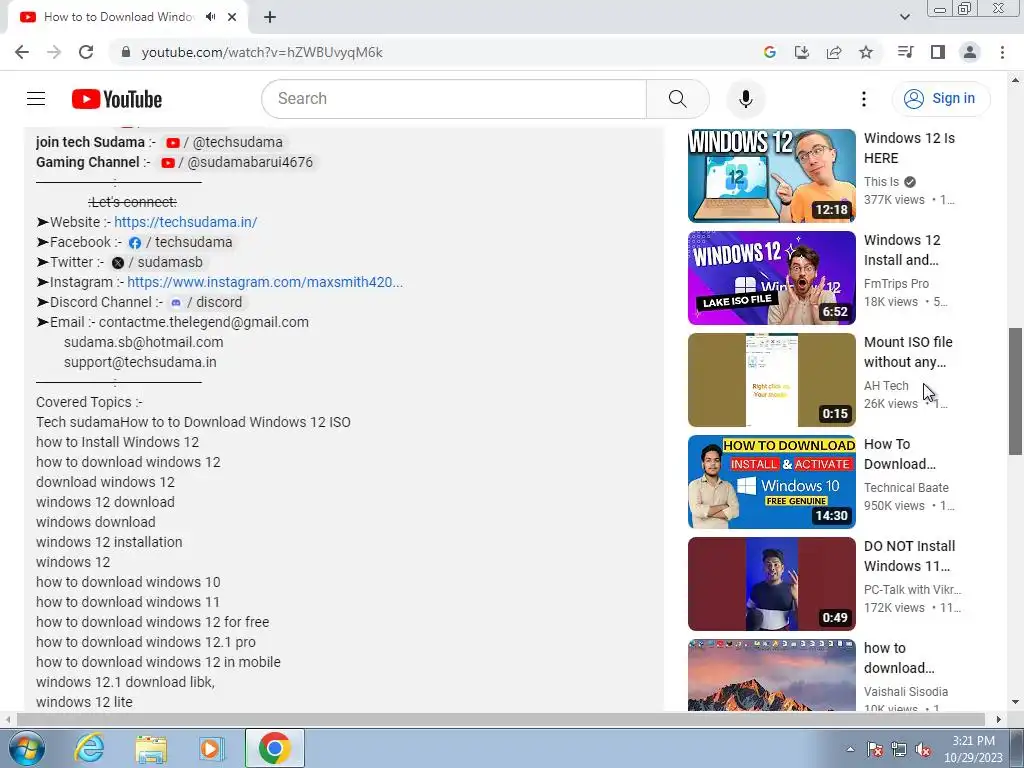Open Chrome three-dot menu
The width and height of the screenshot is (1024, 768).
coord(1002,52)
